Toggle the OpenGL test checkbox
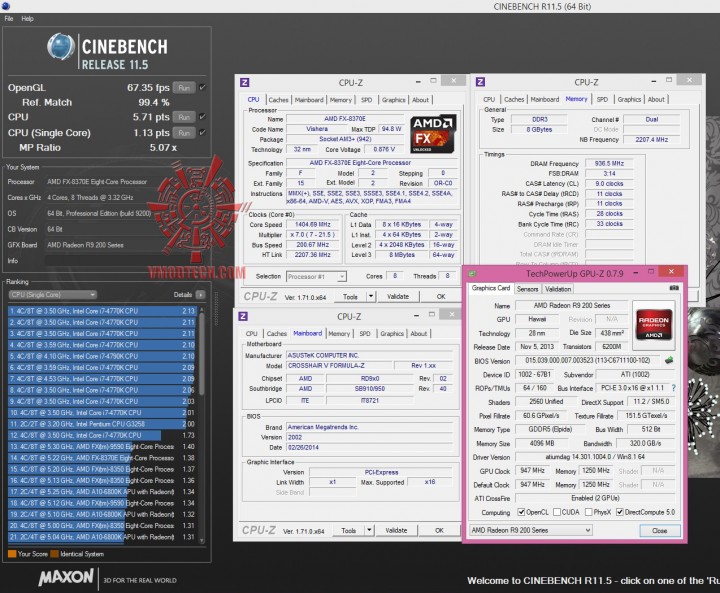The width and height of the screenshot is (720, 593). pyautogui.click(x=202, y=87)
